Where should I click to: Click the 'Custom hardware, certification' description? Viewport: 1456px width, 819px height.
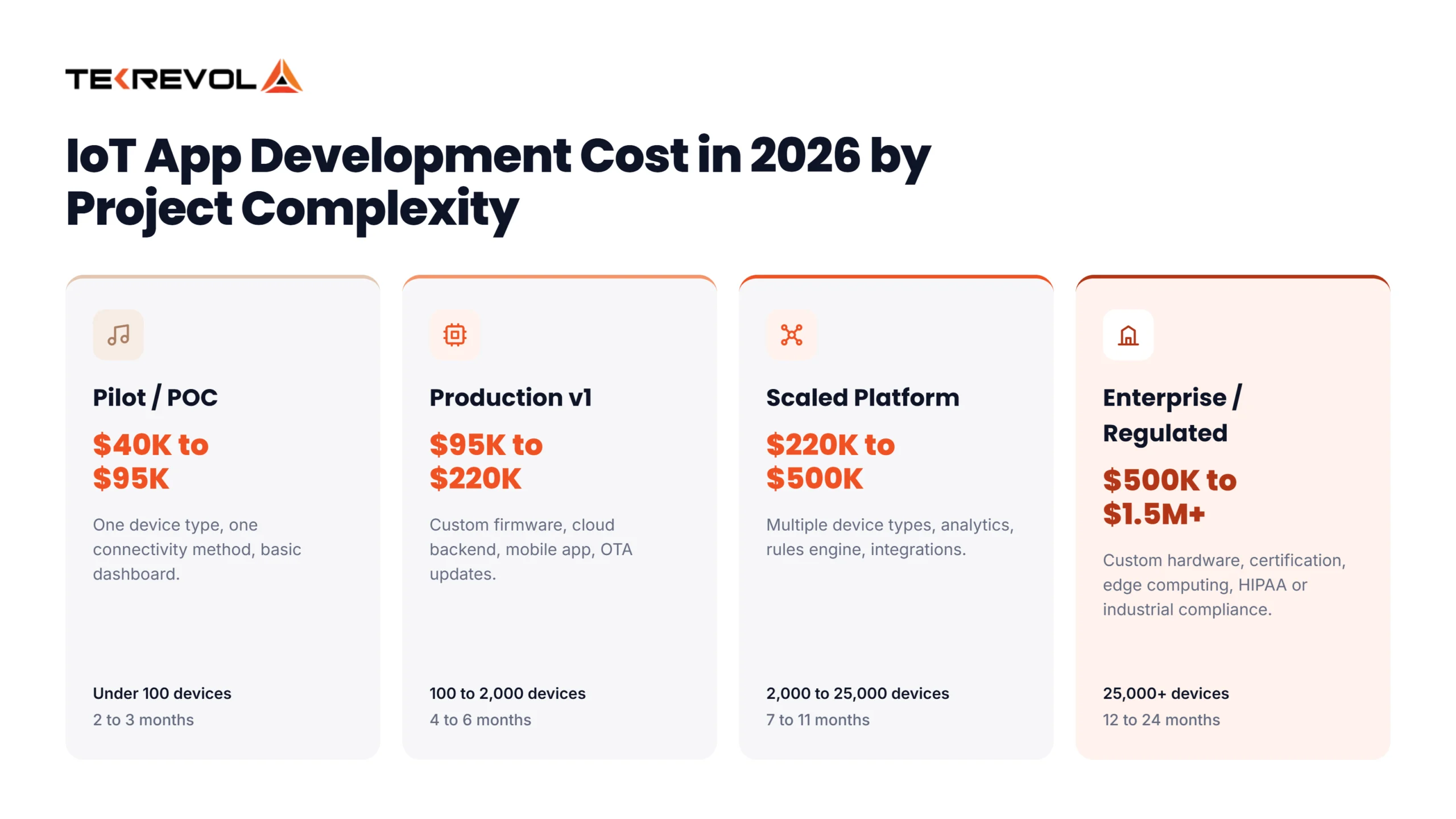[1225, 585]
